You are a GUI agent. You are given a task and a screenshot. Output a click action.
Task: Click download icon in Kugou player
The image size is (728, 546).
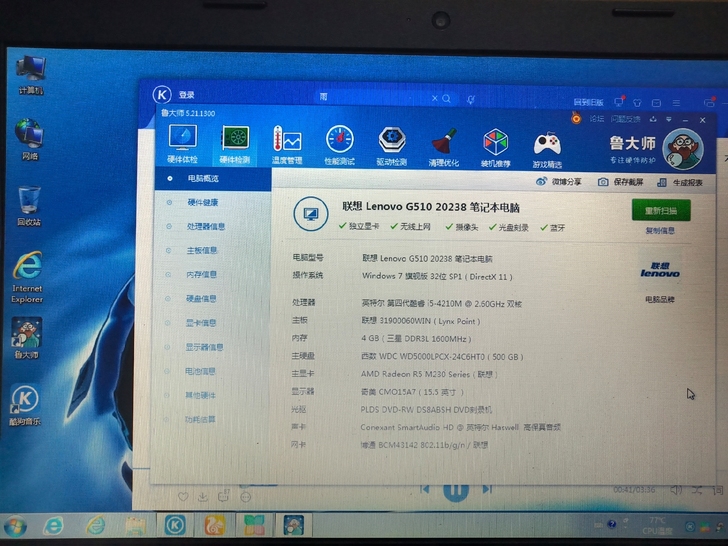click(203, 497)
